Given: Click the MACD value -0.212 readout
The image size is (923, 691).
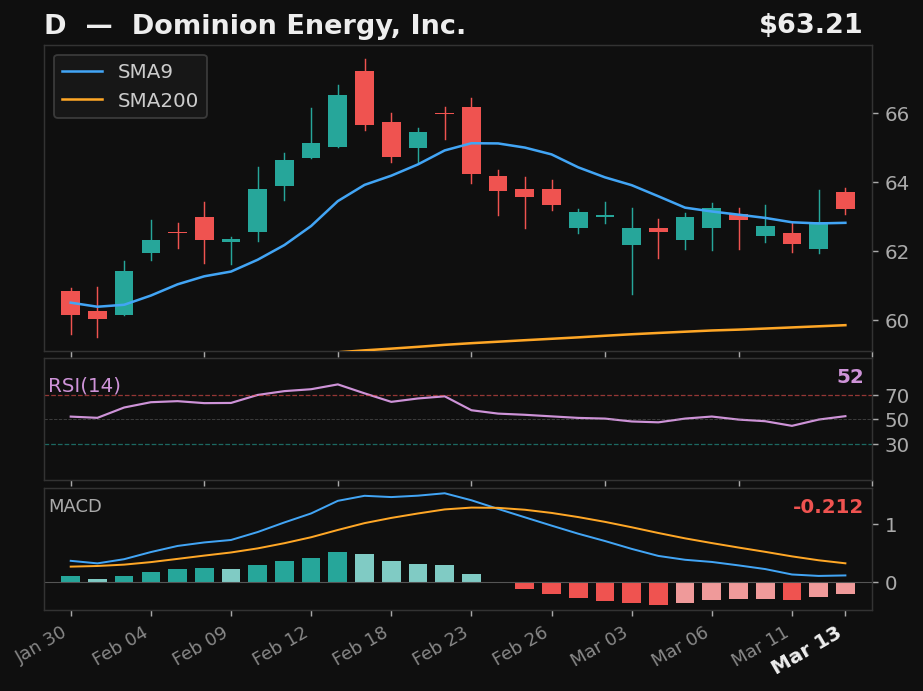Looking at the screenshot, I should tap(827, 507).
